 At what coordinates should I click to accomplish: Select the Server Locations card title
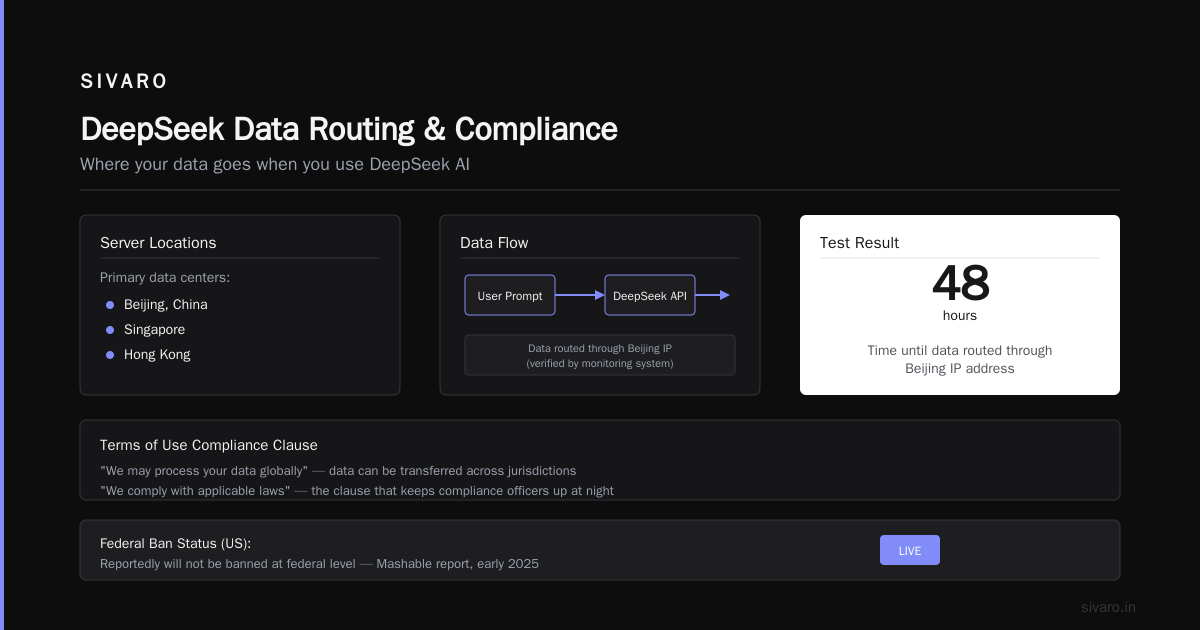coord(158,243)
